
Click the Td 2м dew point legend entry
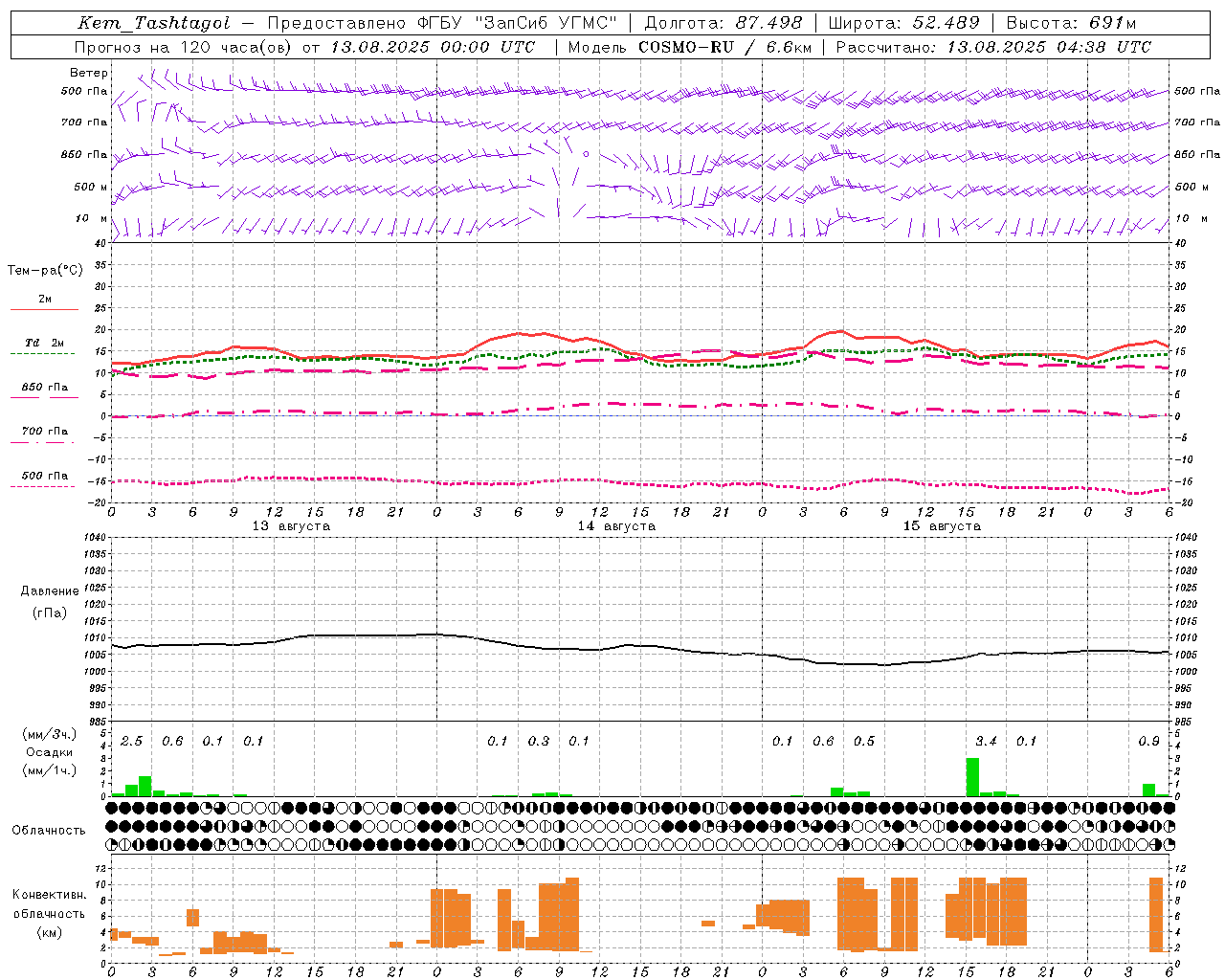[x=45, y=343]
